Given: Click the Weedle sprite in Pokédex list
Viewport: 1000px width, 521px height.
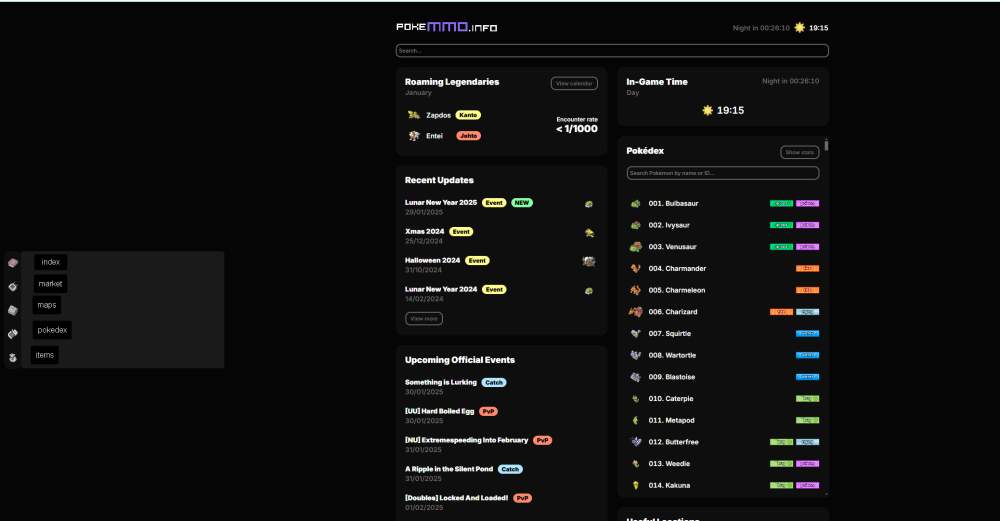Looking at the screenshot, I should click(635, 464).
